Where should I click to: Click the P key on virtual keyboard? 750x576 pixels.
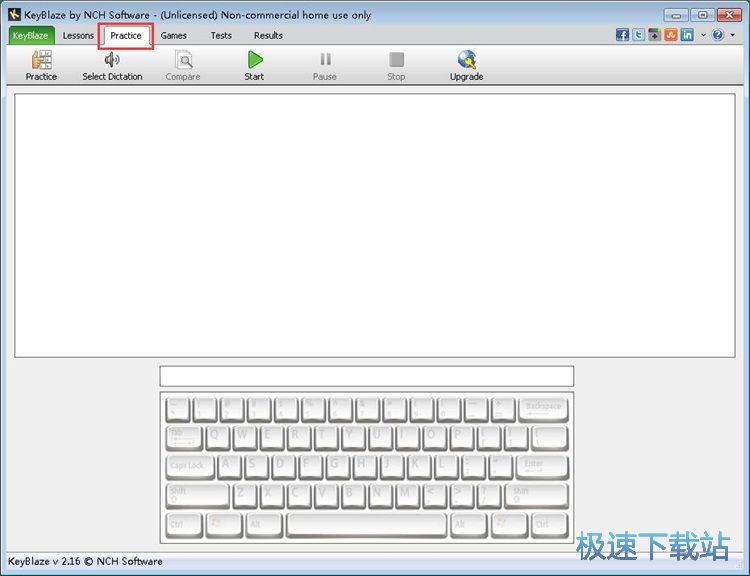coord(462,437)
